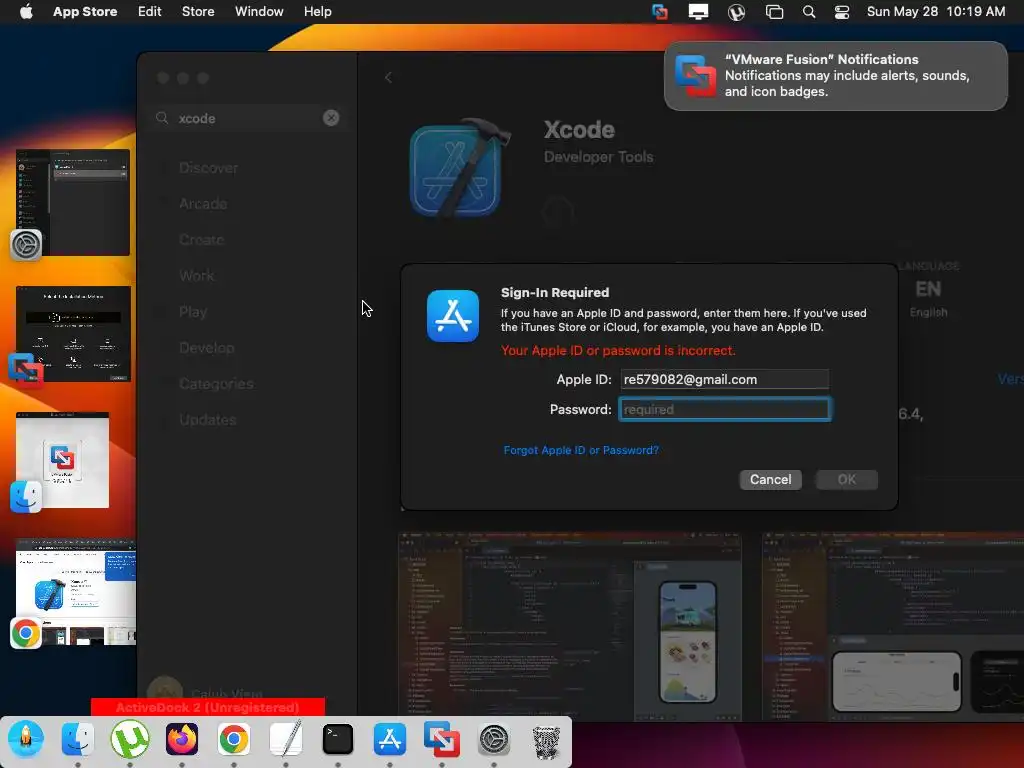Click the VMware Fusion notification banner

click(x=836, y=76)
